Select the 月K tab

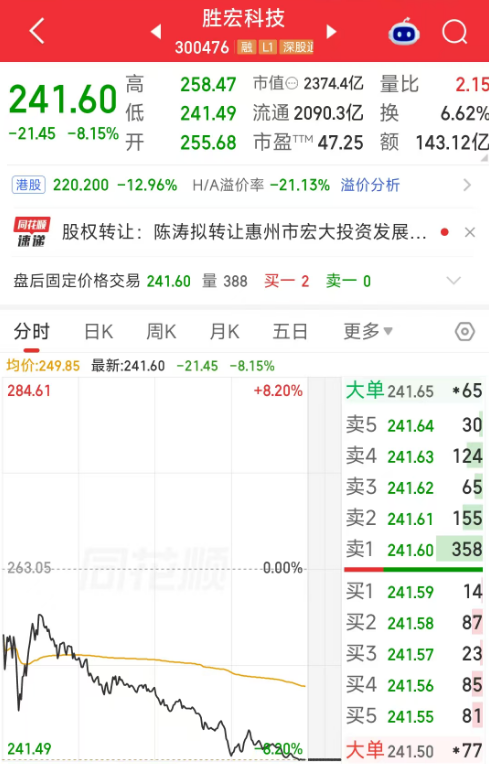click(x=224, y=332)
